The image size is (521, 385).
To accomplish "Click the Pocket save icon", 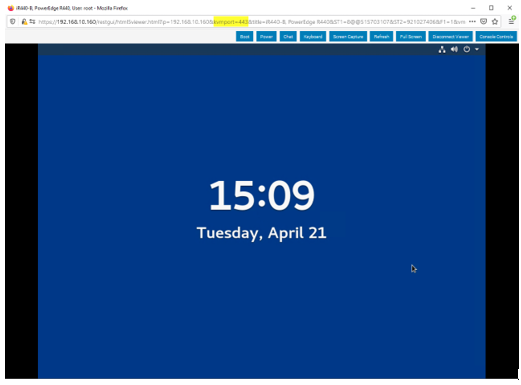I will (483, 21).
